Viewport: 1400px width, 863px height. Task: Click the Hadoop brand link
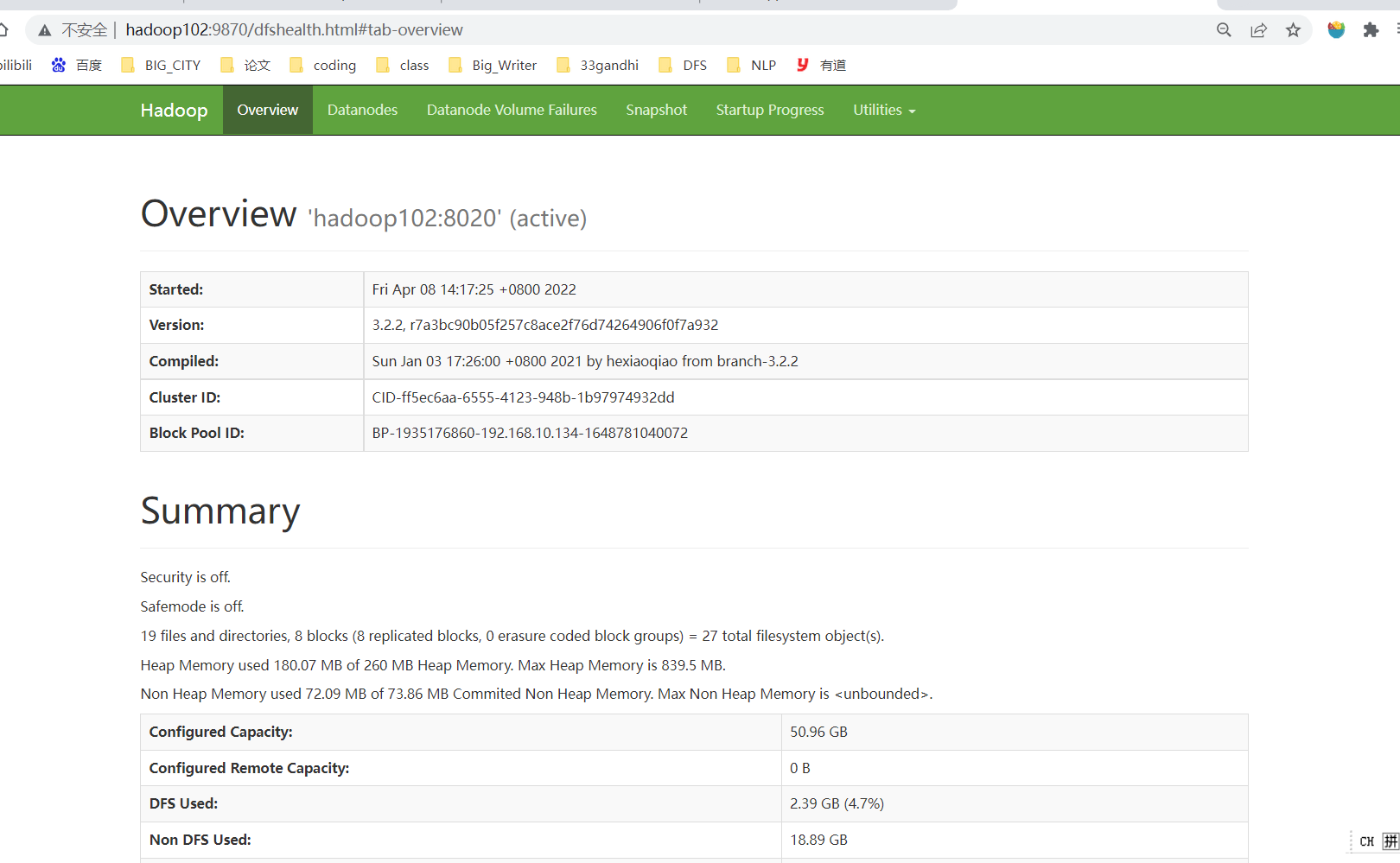[174, 110]
